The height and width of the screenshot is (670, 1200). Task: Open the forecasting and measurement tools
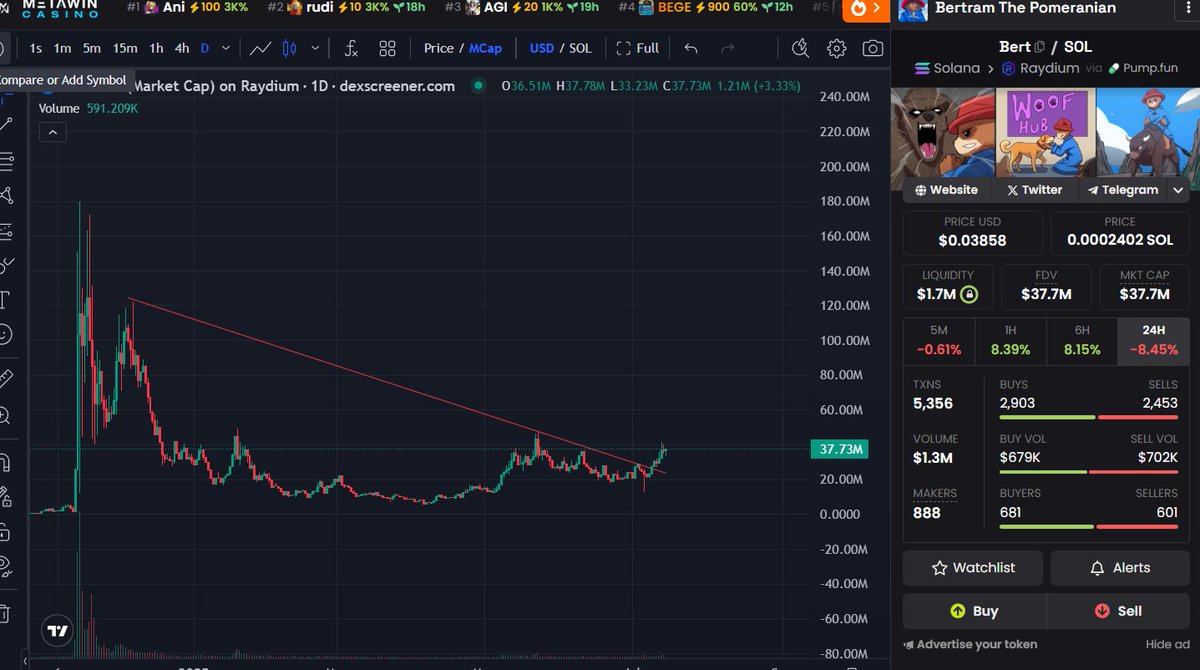5,230
